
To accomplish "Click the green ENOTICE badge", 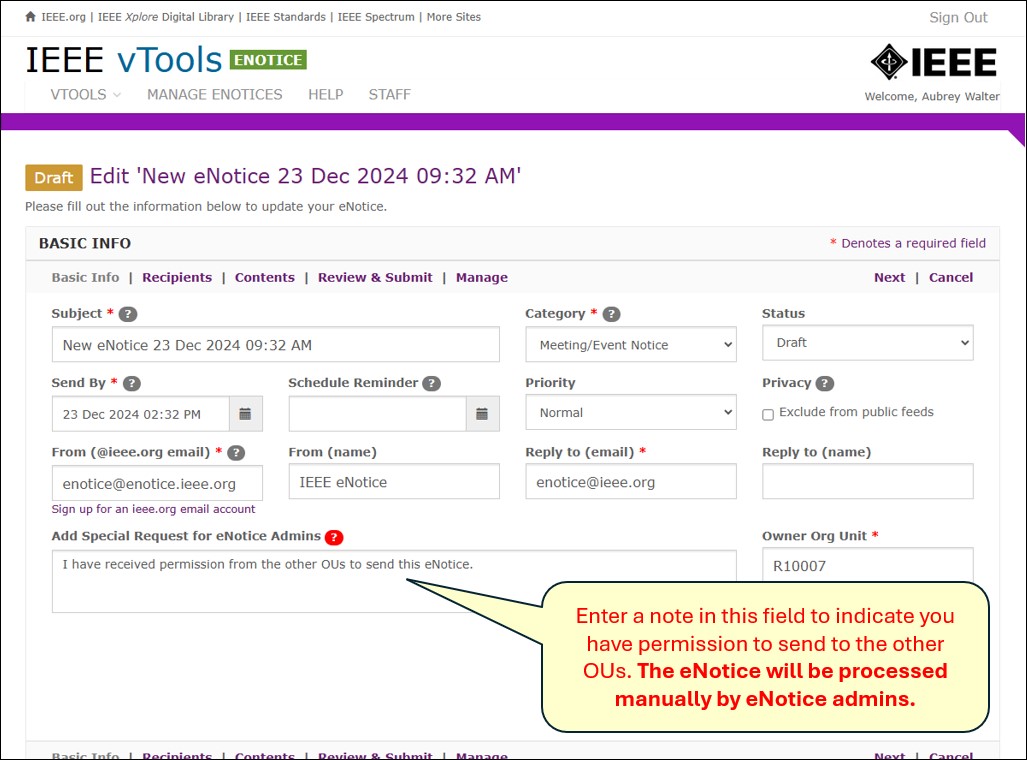I will pos(268,60).
